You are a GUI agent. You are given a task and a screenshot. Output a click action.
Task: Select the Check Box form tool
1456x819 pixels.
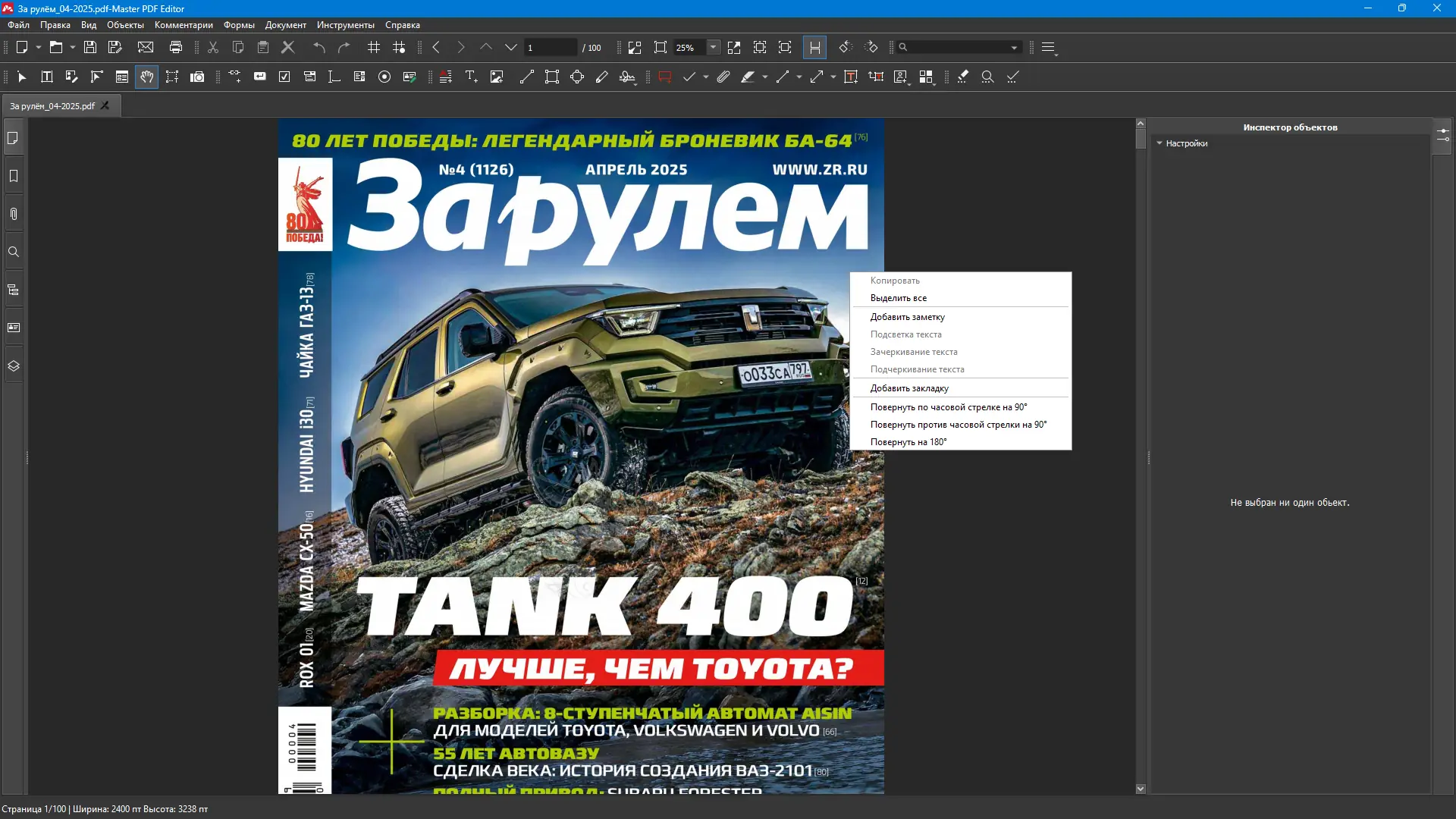point(284,77)
